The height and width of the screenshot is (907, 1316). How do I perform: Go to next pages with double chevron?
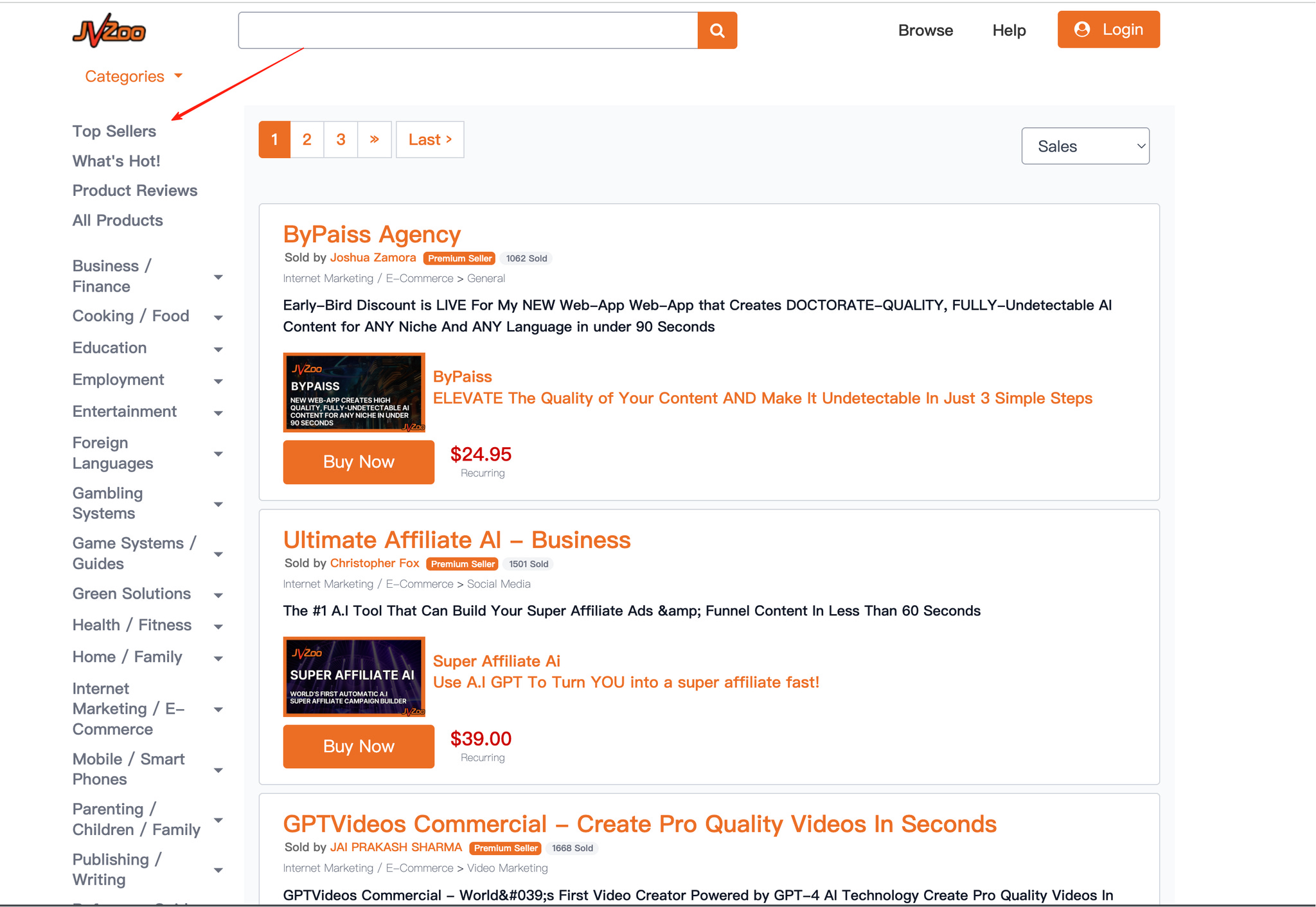click(375, 139)
